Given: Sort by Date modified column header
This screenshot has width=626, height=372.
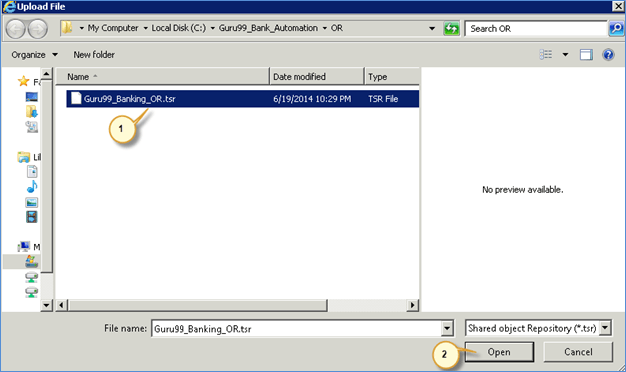Looking at the screenshot, I should coord(317,77).
